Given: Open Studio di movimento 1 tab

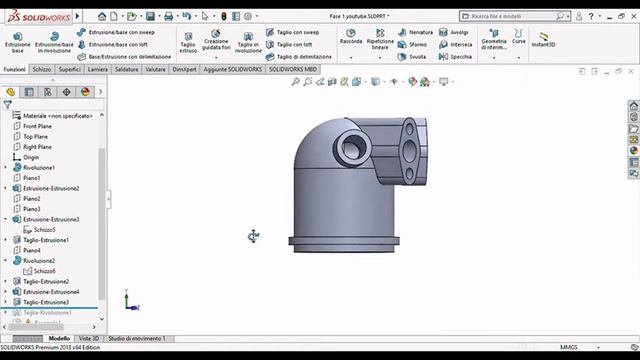Looking at the screenshot, I should tap(137, 338).
